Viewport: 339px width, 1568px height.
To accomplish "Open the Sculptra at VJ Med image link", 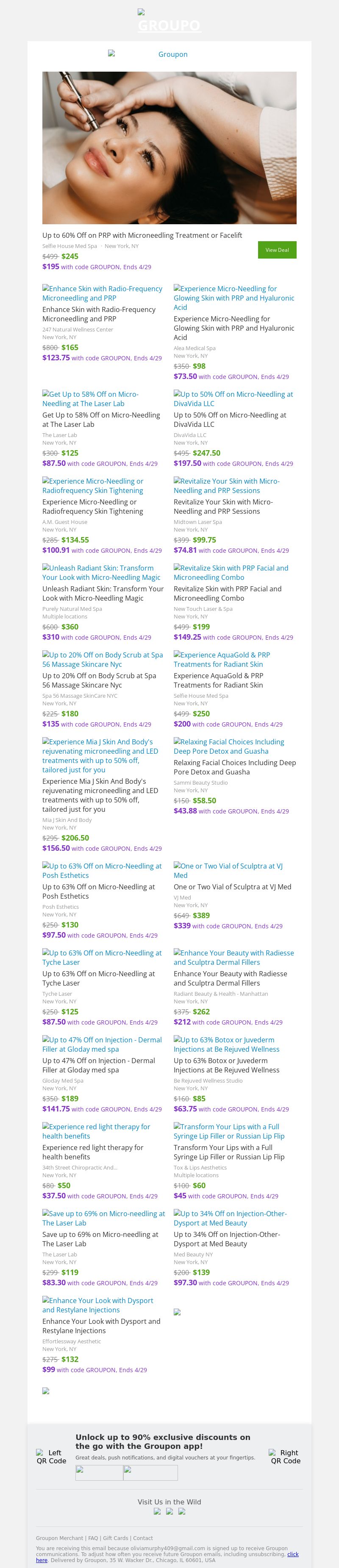I will point(228,870).
